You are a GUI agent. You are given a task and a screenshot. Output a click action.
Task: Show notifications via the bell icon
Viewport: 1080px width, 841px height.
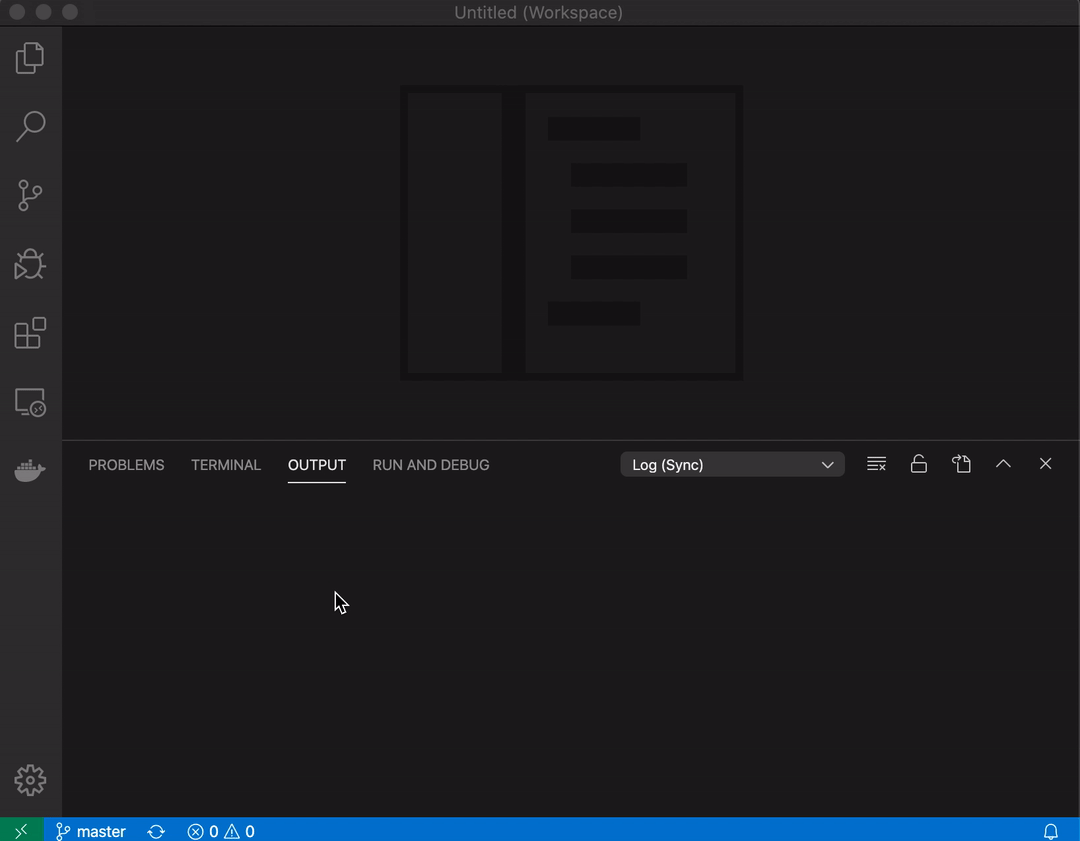1050,831
